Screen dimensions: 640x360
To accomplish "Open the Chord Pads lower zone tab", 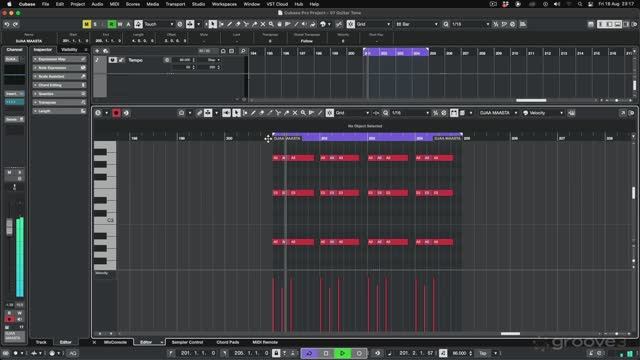I will [228, 342].
